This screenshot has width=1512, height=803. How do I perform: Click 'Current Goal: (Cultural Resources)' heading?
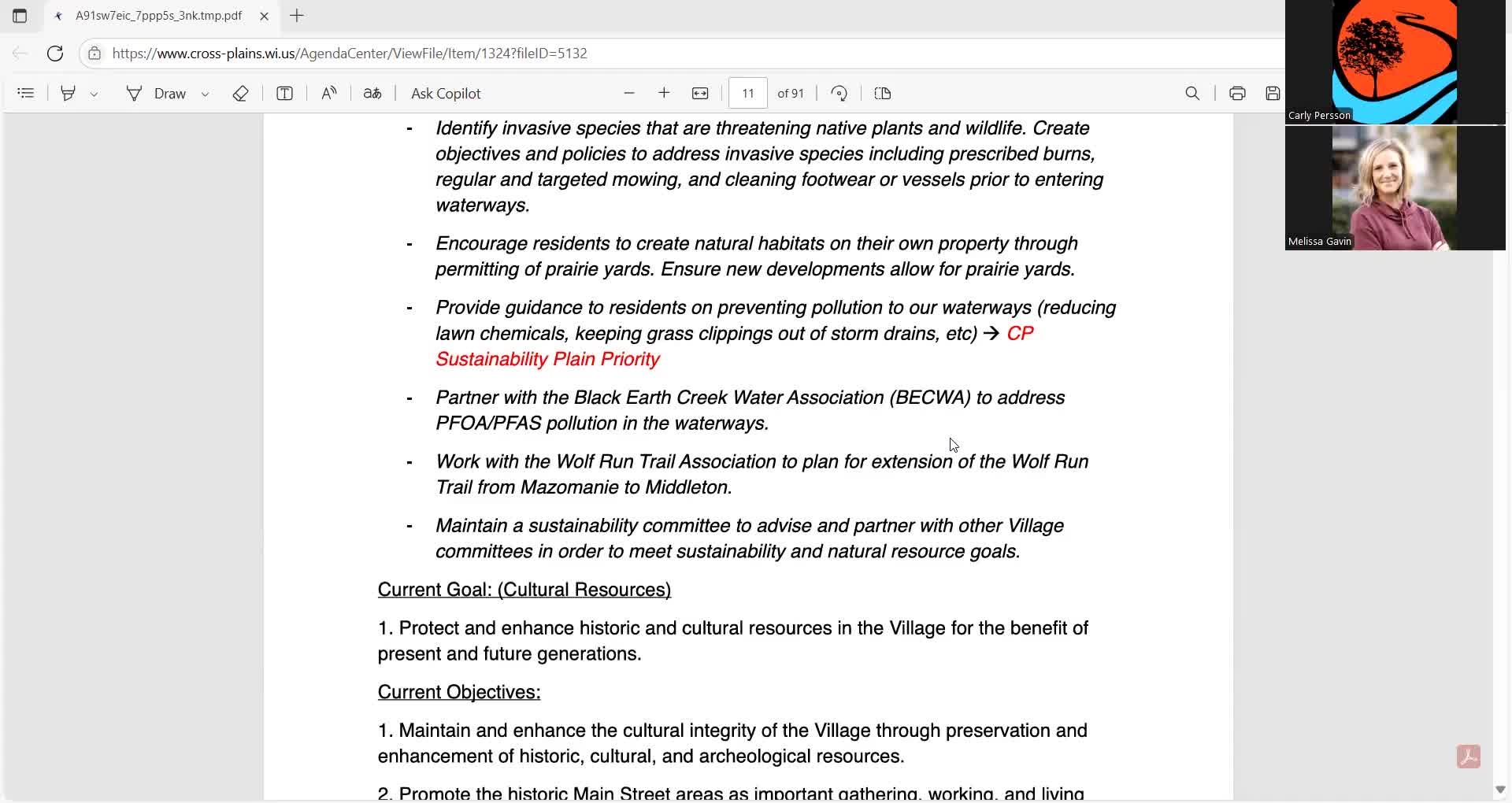tap(524, 590)
